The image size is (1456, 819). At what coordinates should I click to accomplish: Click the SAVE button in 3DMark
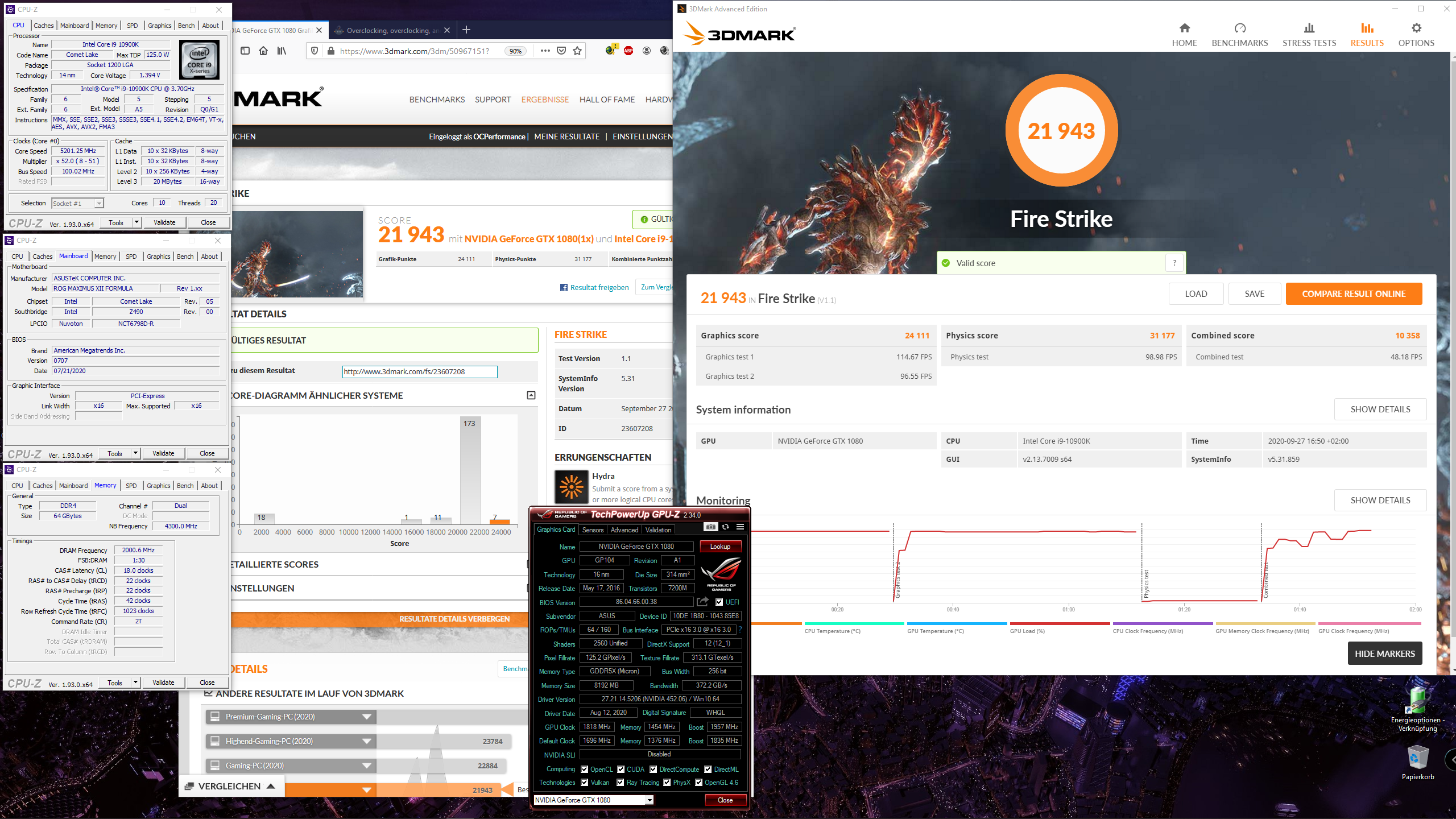[x=1254, y=293]
